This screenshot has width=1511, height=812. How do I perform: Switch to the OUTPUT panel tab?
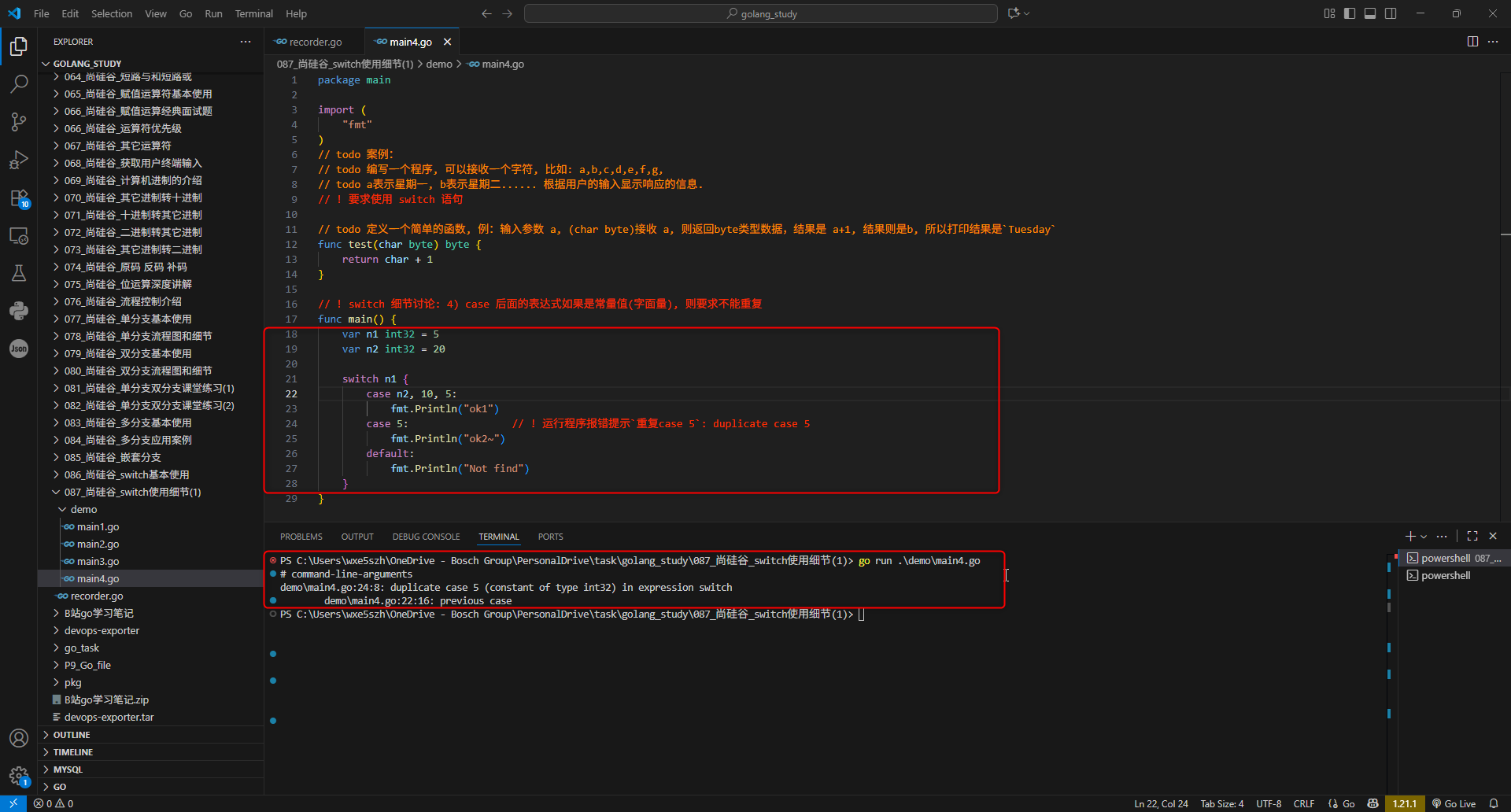(357, 537)
